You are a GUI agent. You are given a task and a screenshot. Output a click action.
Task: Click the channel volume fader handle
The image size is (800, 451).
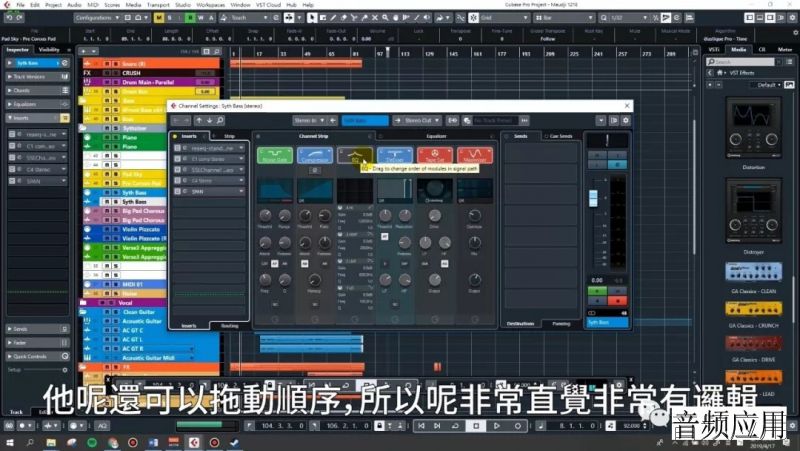593,198
